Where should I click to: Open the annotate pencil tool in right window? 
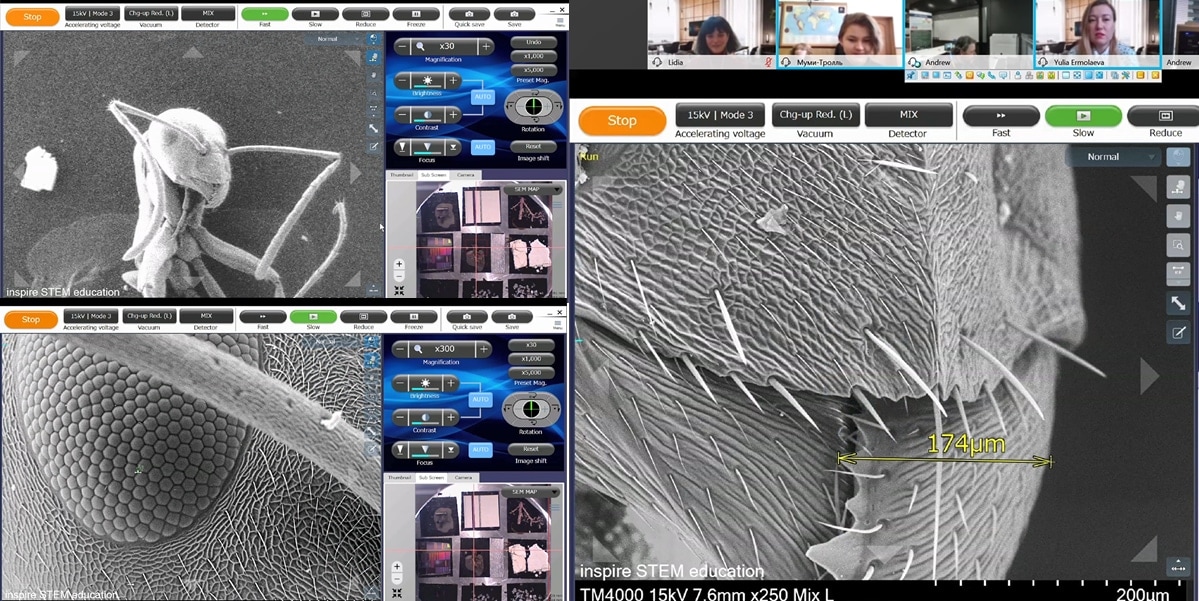[1177, 332]
